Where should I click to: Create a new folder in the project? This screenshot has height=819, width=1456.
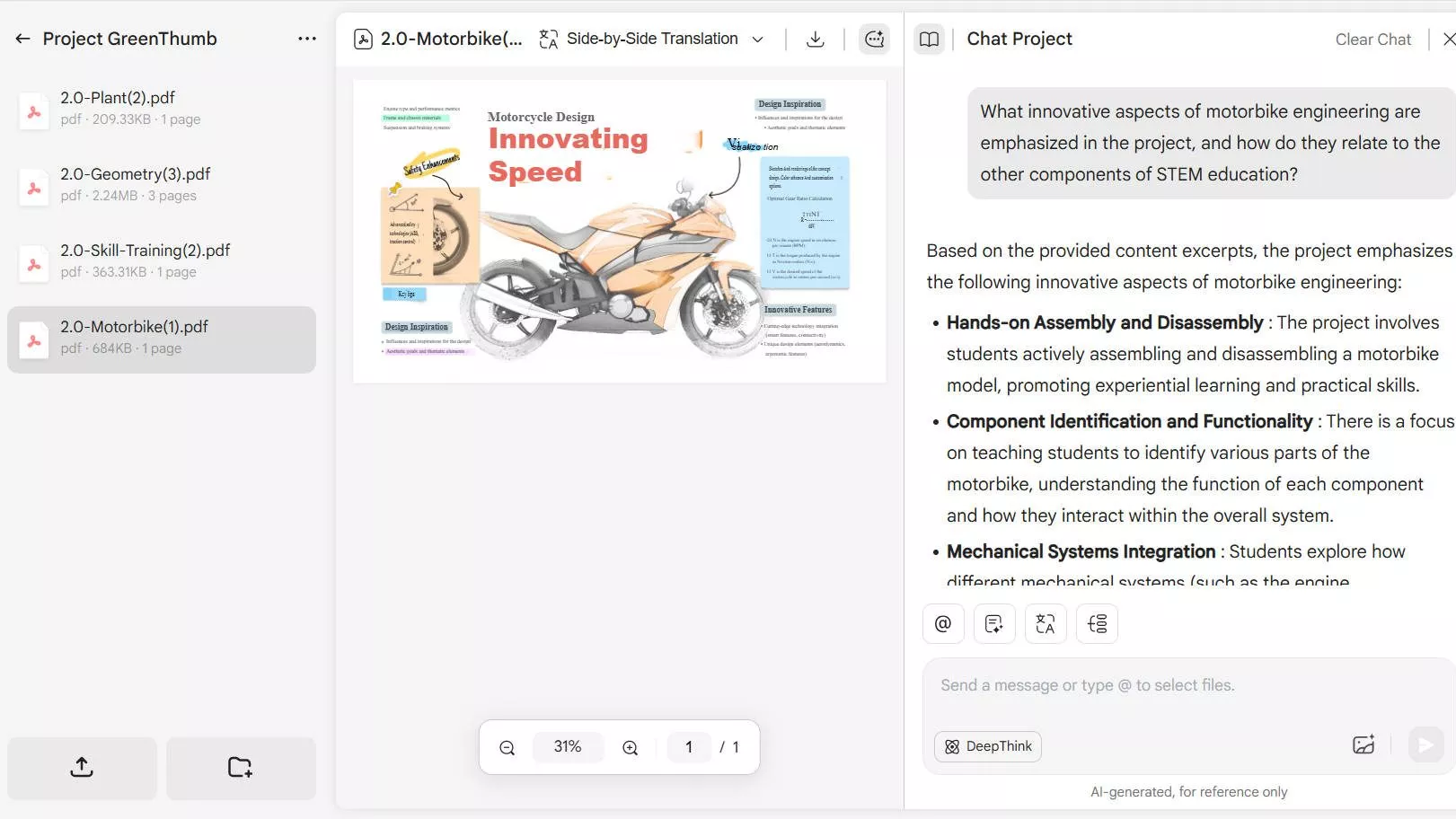click(240, 768)
